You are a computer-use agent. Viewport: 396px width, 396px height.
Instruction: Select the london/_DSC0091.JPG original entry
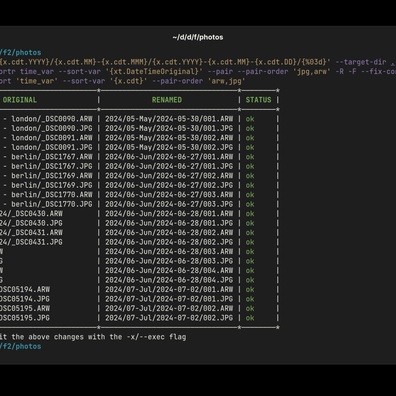point(52,147)
